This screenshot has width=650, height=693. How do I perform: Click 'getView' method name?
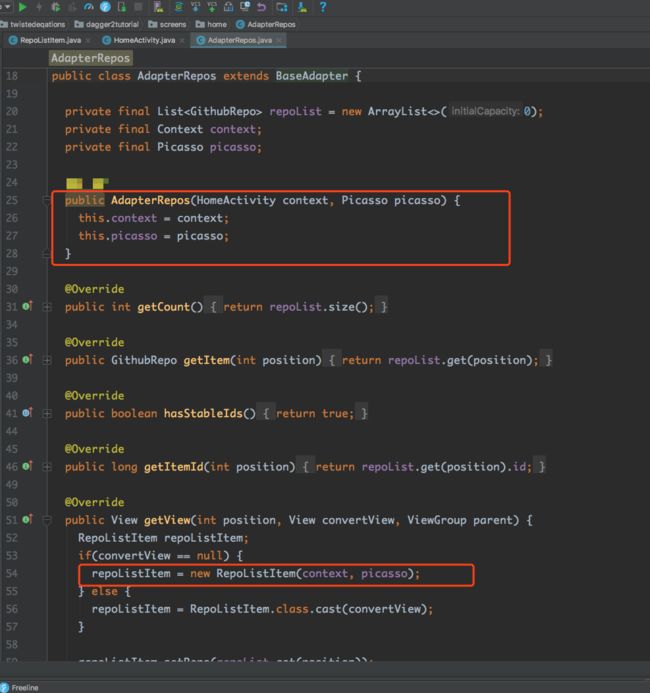[x=167, y=520]
